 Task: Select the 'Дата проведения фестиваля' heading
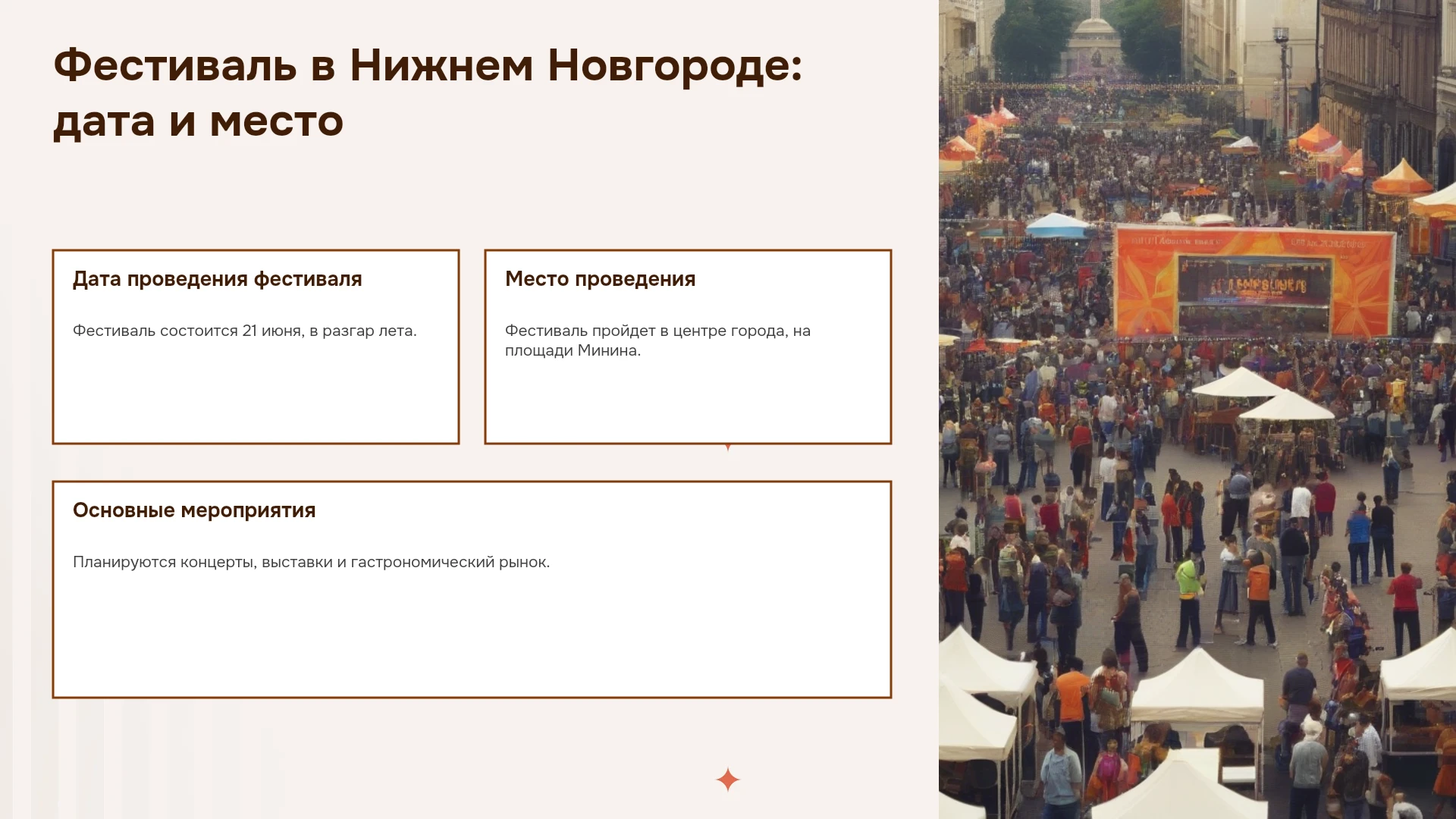(218, 279)
